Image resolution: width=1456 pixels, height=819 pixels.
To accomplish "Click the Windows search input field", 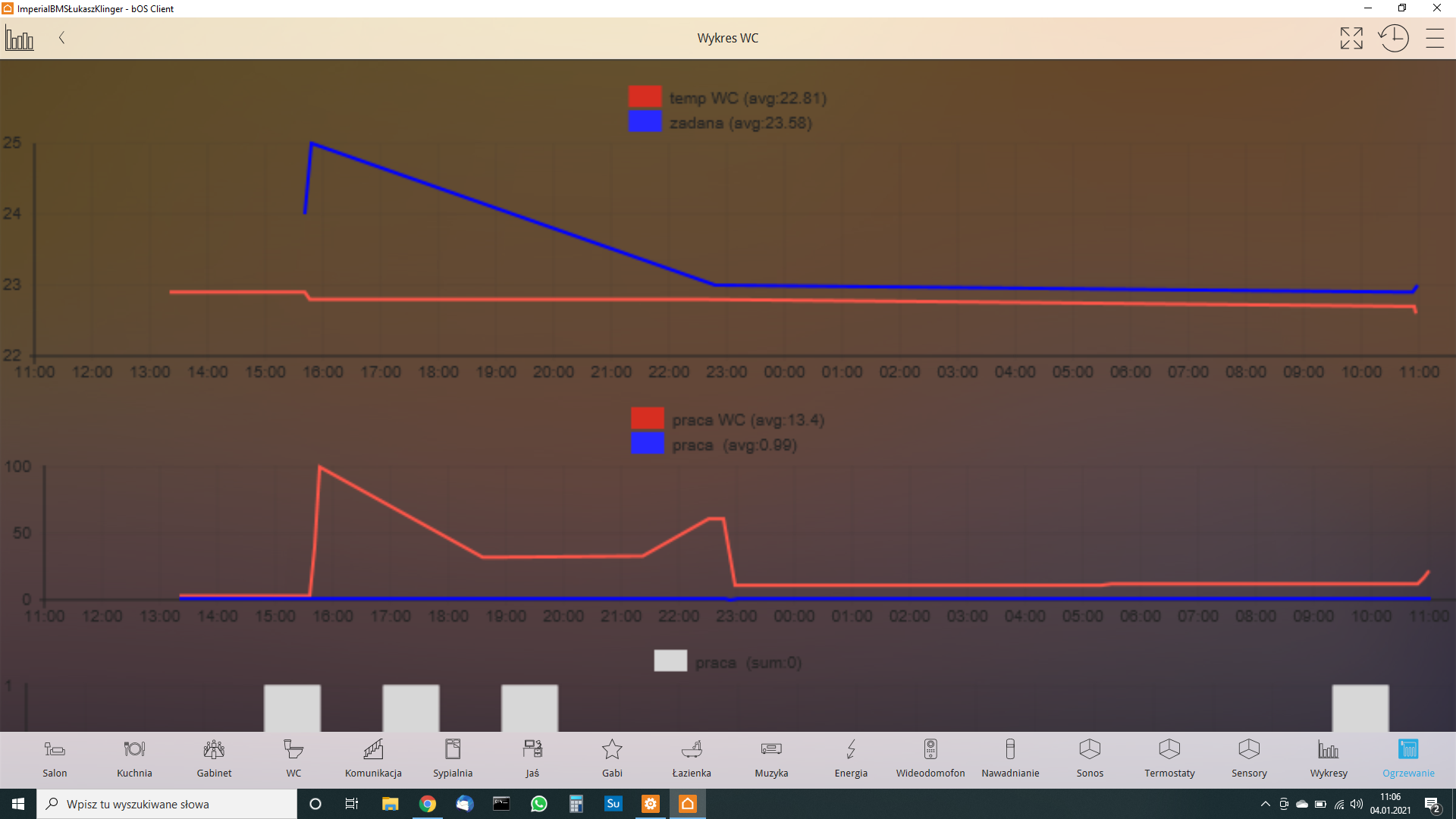I will [x=167, y=804].
